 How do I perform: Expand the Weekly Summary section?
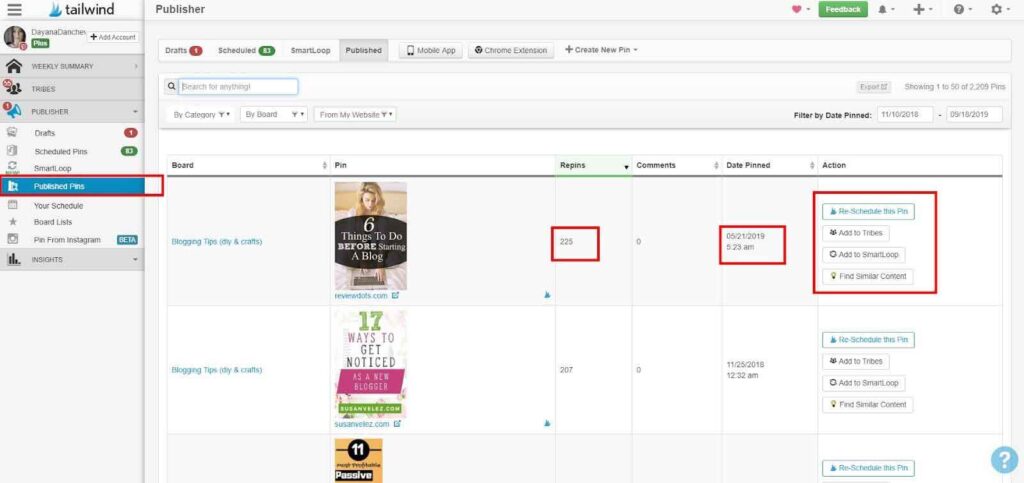point(136,66)
